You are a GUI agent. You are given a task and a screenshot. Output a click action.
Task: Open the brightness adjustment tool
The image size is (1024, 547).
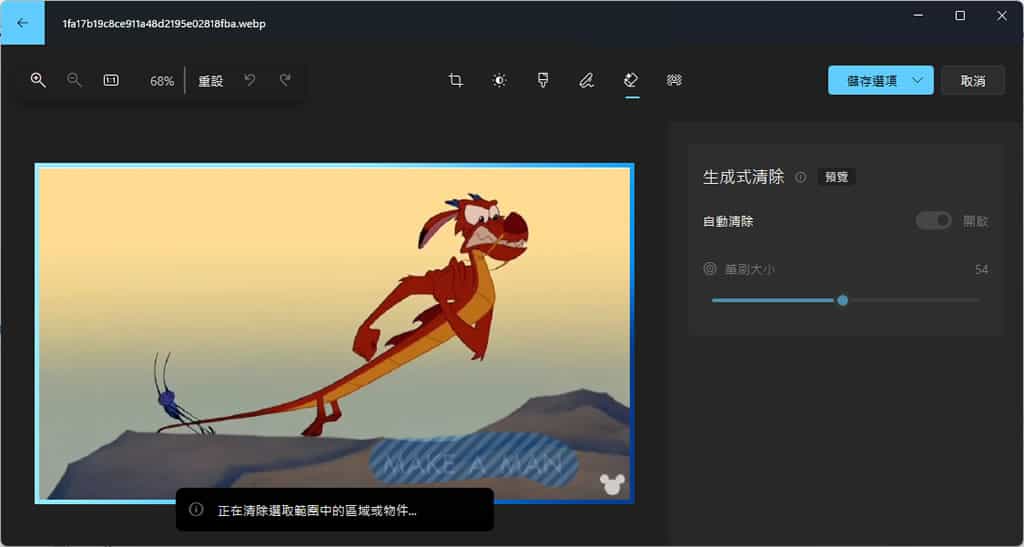tap(499, 80)
